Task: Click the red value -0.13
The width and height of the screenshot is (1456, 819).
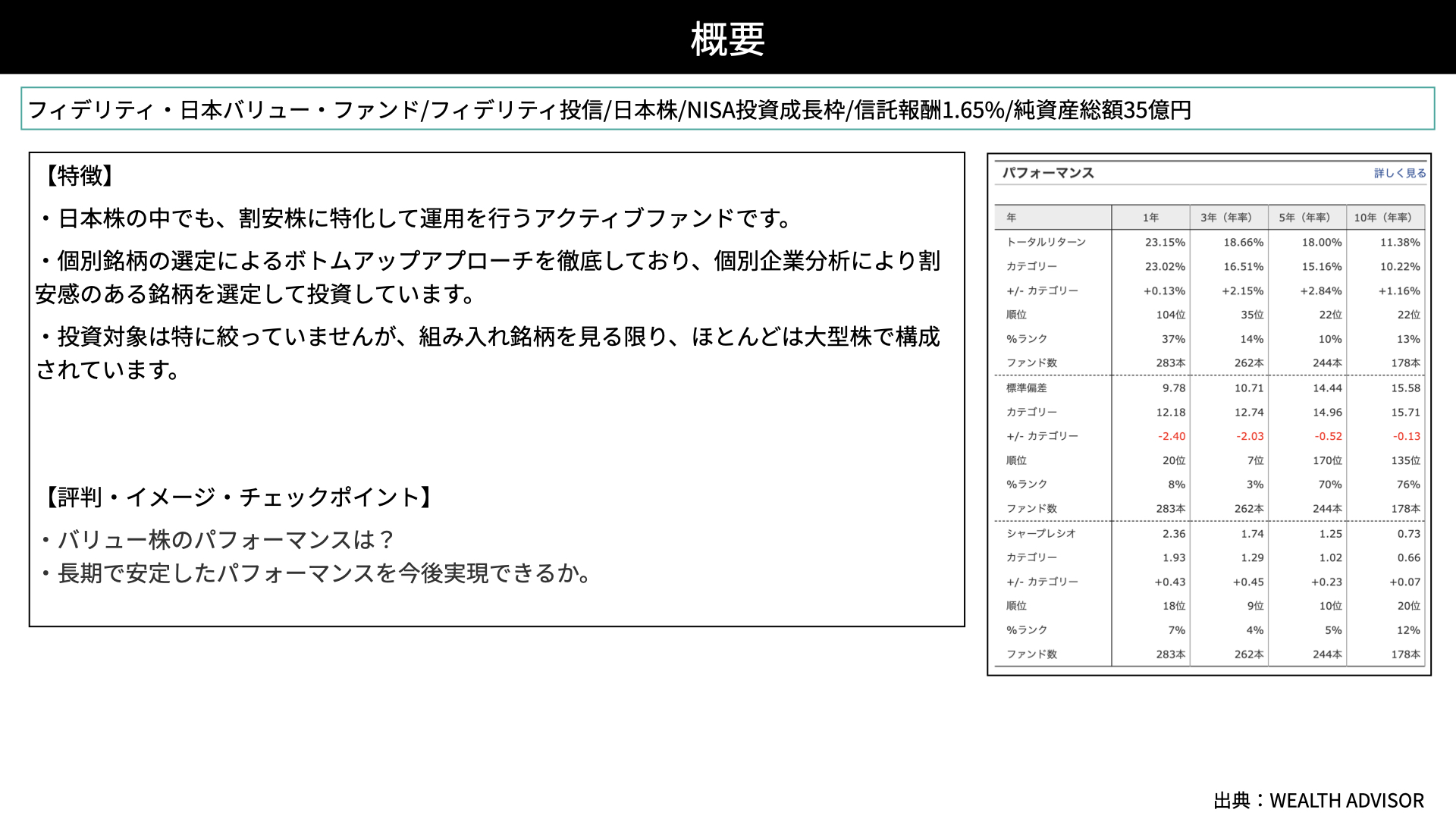Action: tap(1407, 436)
